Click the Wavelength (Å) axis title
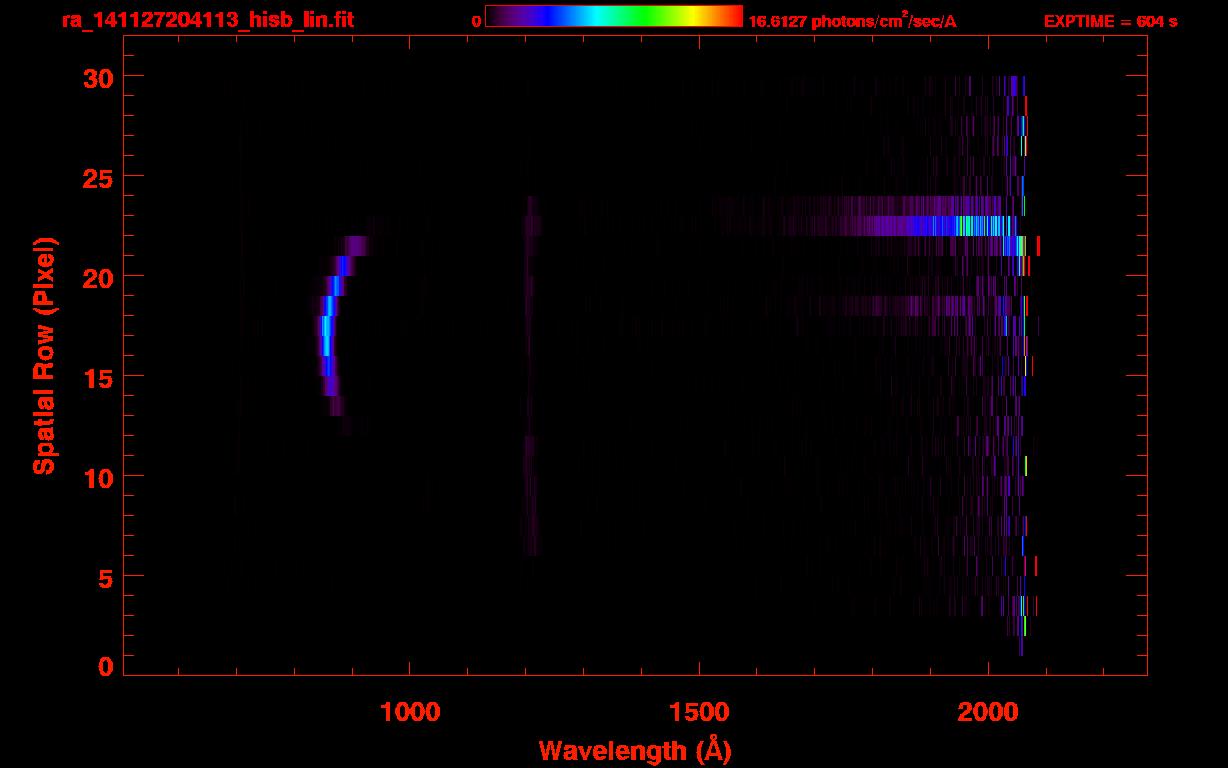The width and height of the screenshot is (1228, 768). click(634, 750)
